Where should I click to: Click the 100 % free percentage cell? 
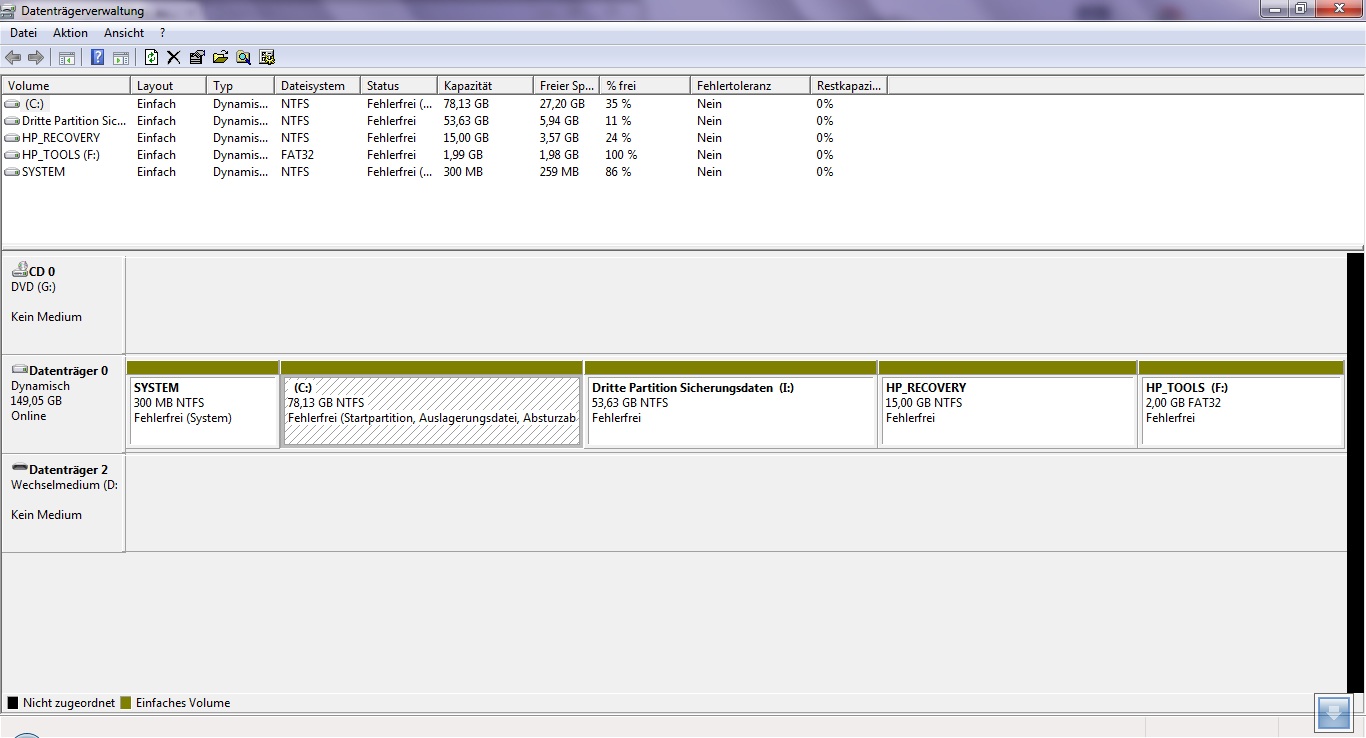[621, 155]
